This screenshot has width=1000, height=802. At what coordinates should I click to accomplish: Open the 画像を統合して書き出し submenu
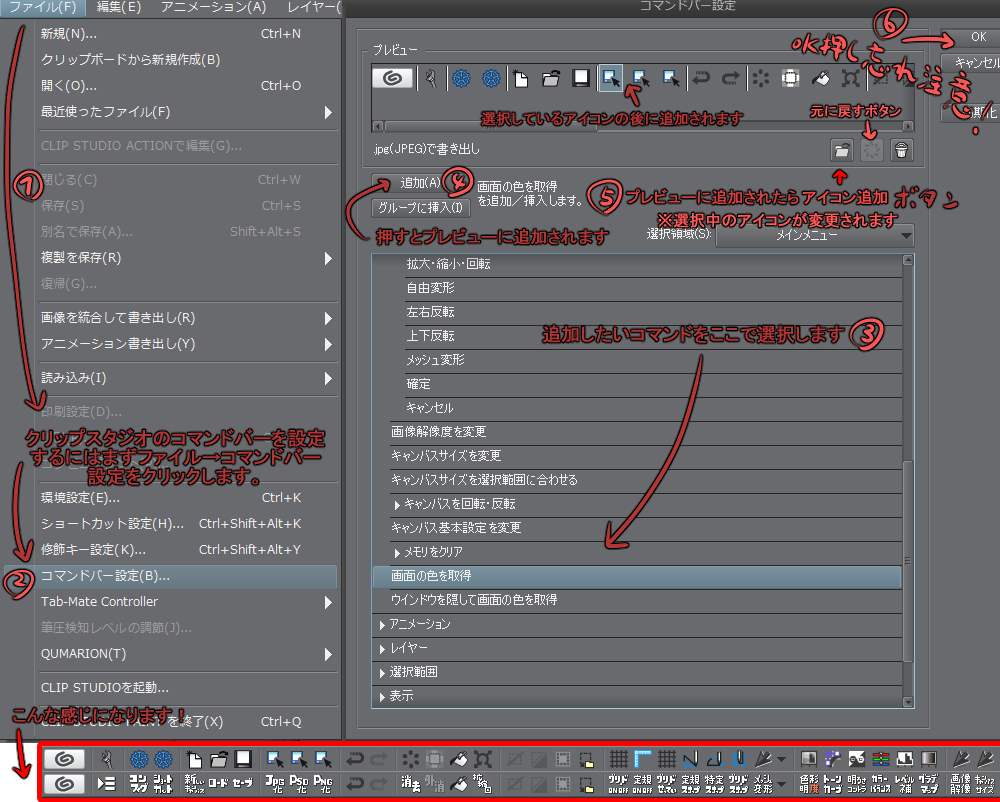[188, 318]
